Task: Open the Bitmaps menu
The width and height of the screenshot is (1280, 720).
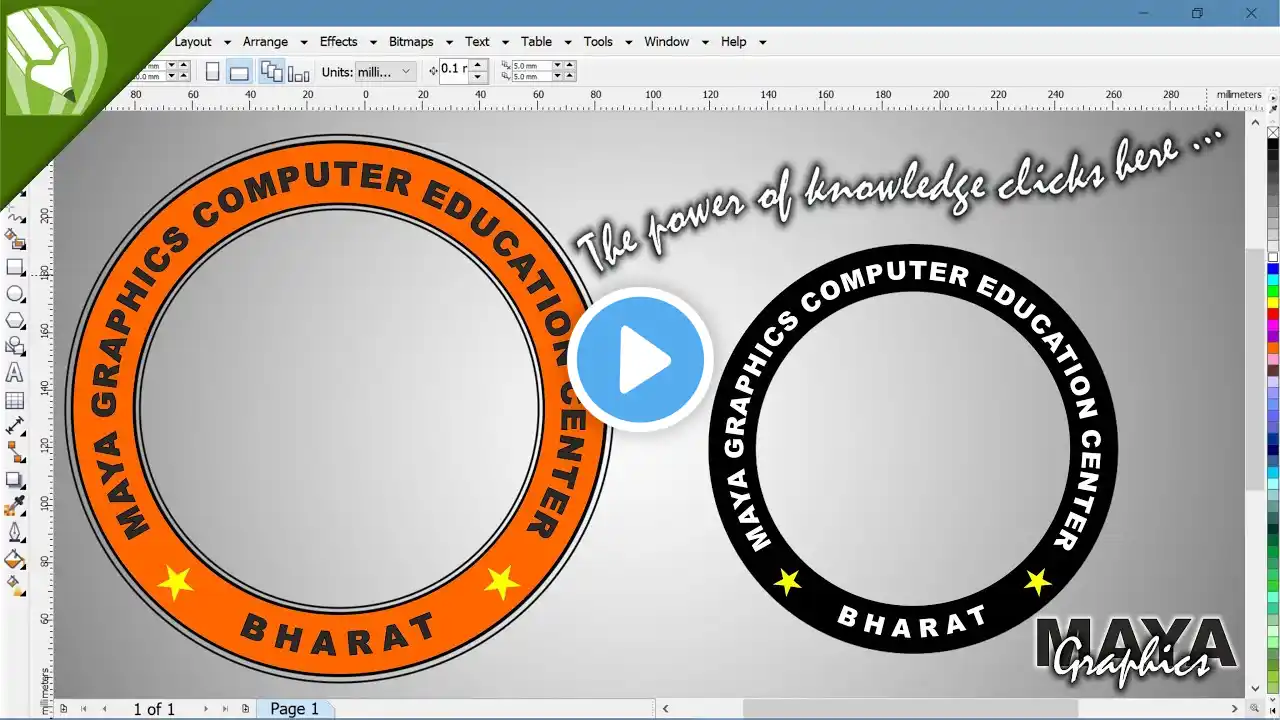Action: 411,42
